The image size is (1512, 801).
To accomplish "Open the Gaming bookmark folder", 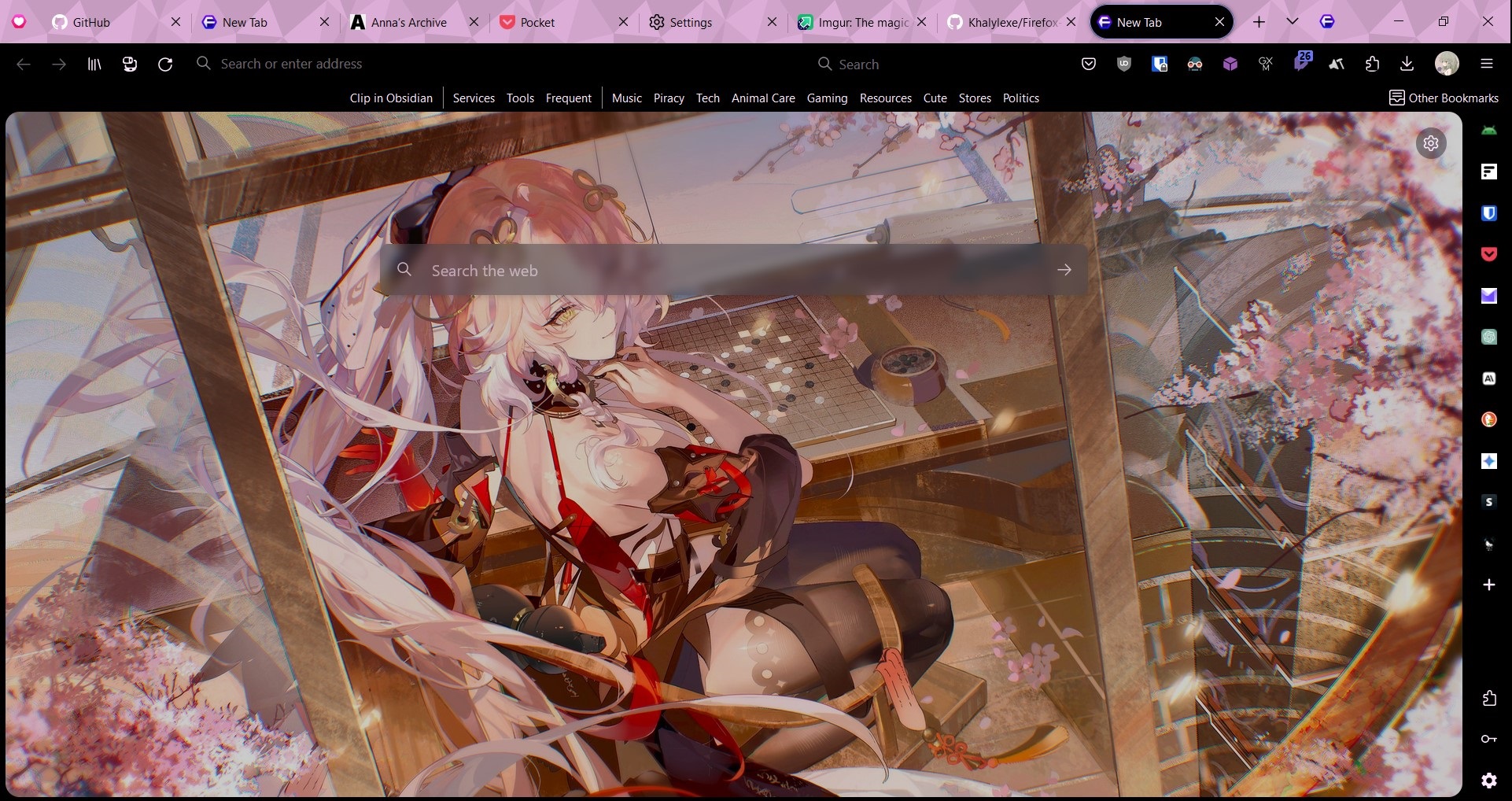I will [x=828, y=98].
